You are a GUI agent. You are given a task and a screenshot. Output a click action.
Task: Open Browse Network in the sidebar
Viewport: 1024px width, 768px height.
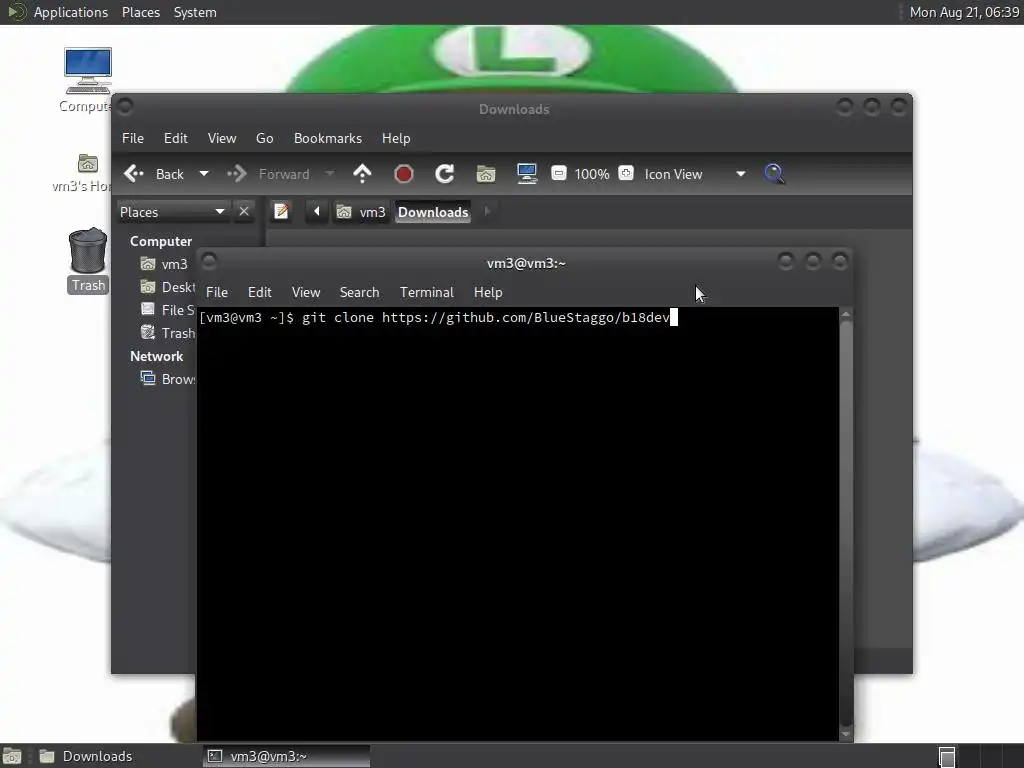tap(167, 379)
